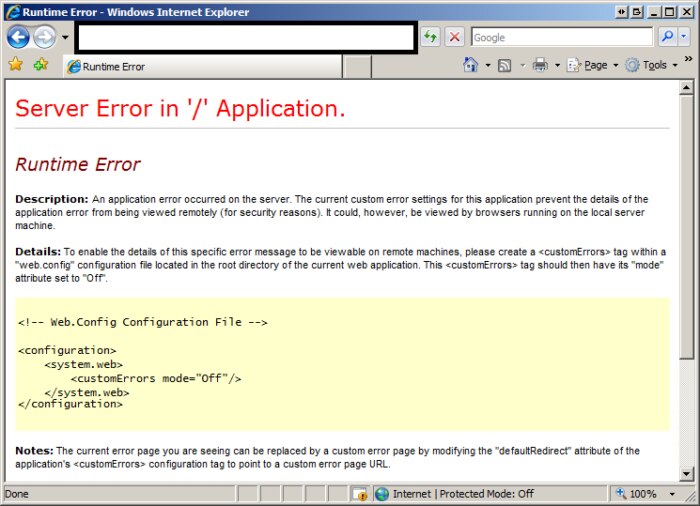
Task: Click the Feeds icon in command bar
Action: click(505, 65)
